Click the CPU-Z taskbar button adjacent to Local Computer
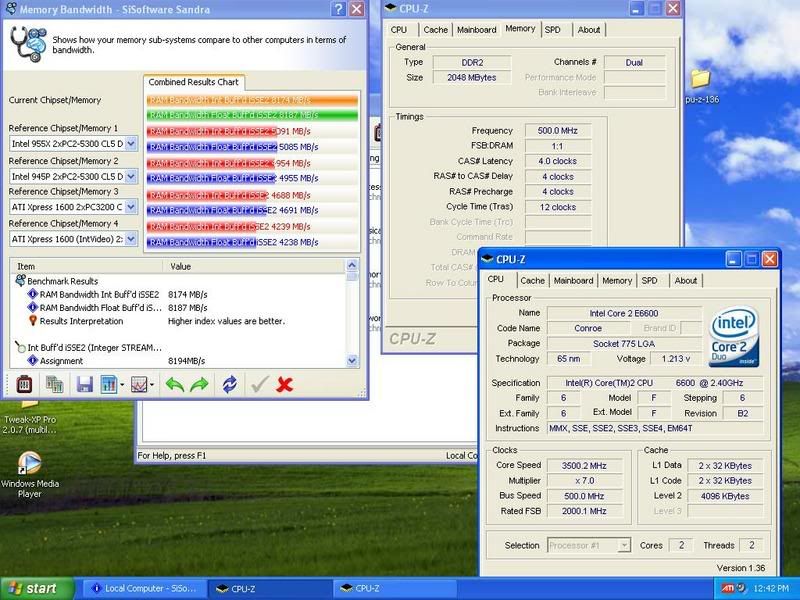 pos(270,588)
